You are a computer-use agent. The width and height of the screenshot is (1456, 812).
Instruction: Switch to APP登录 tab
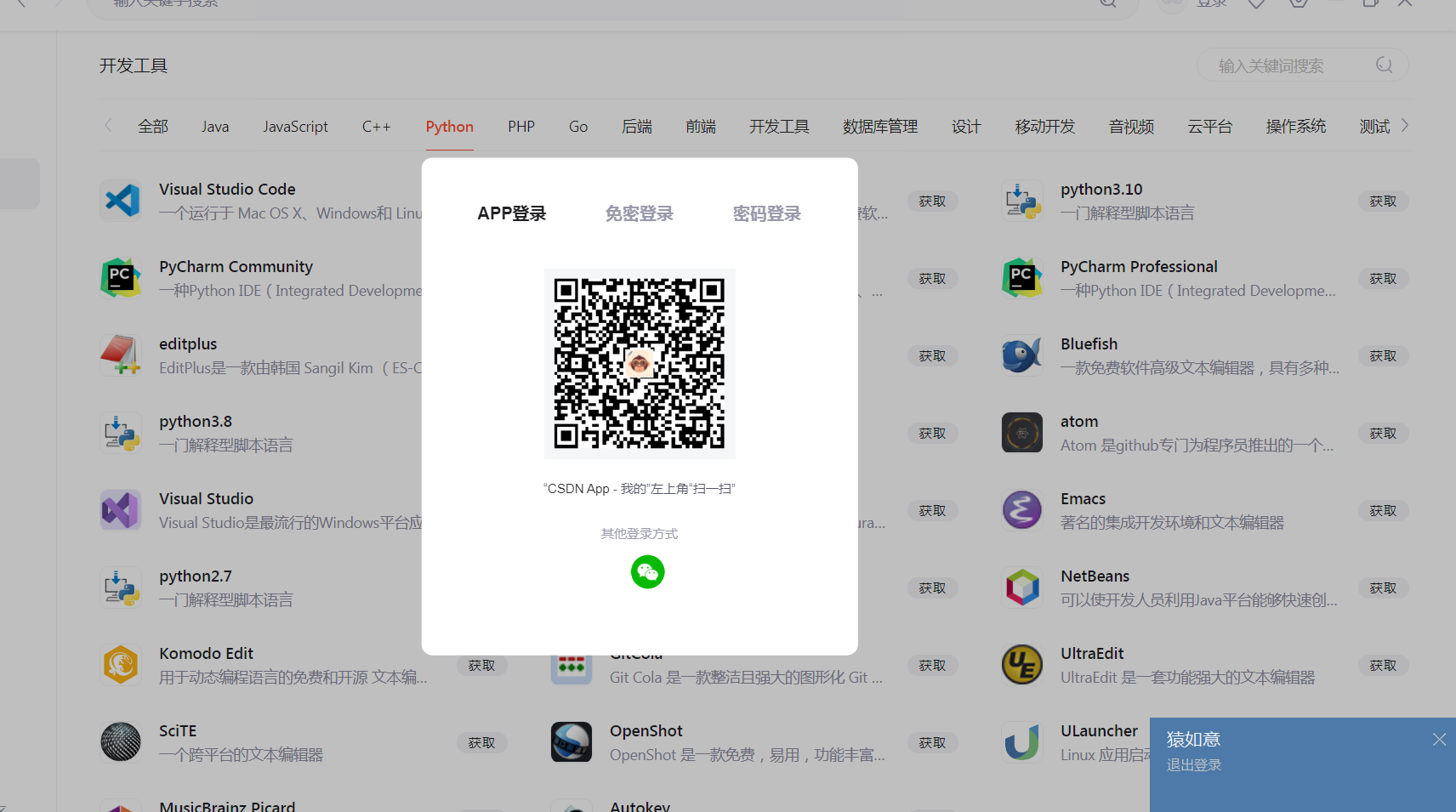512,213
